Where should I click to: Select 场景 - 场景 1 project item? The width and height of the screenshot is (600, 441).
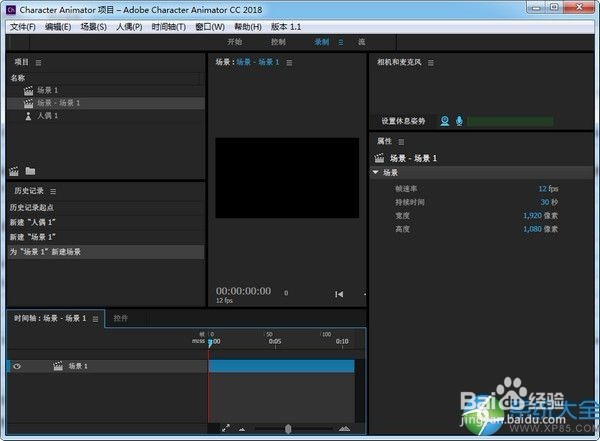point(106,103)
